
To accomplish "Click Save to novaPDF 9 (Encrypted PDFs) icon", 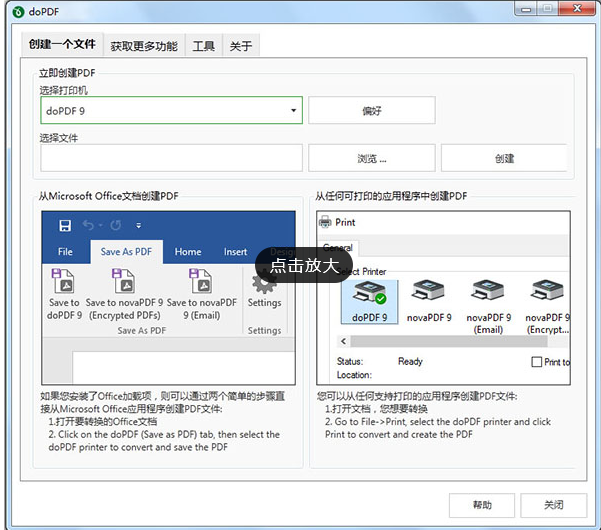I will pos(124,281).
